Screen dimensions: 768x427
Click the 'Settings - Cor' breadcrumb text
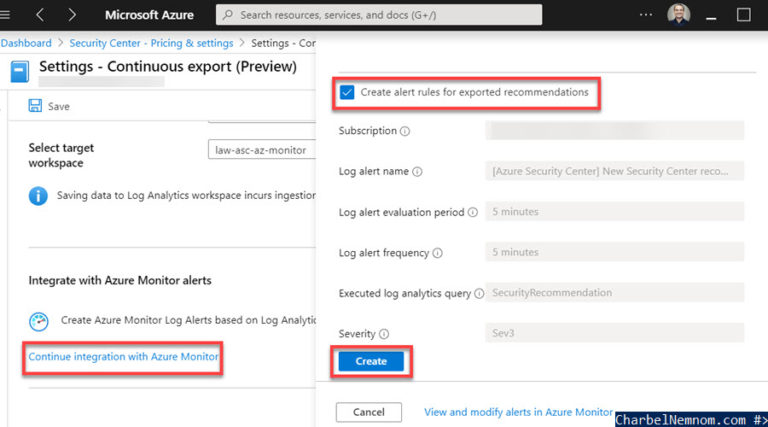point(283,43)
